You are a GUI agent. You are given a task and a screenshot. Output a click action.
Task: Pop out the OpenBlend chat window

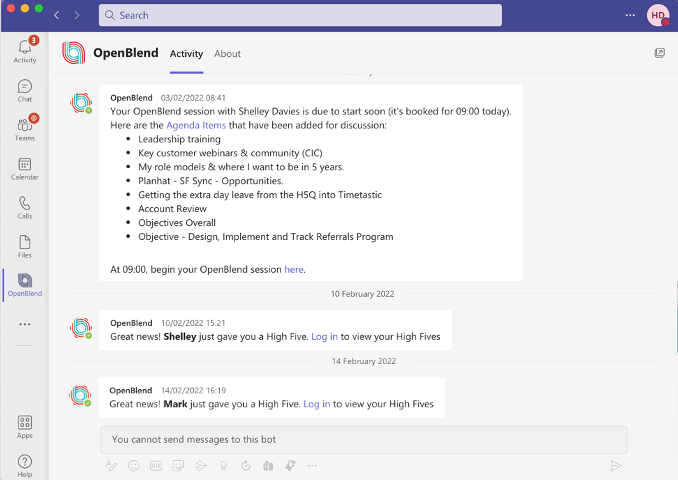point(659,53)
